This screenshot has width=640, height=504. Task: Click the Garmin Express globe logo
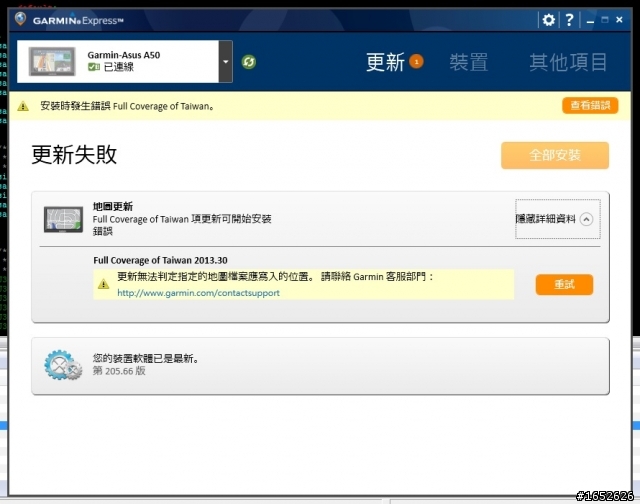click(20, 19)
